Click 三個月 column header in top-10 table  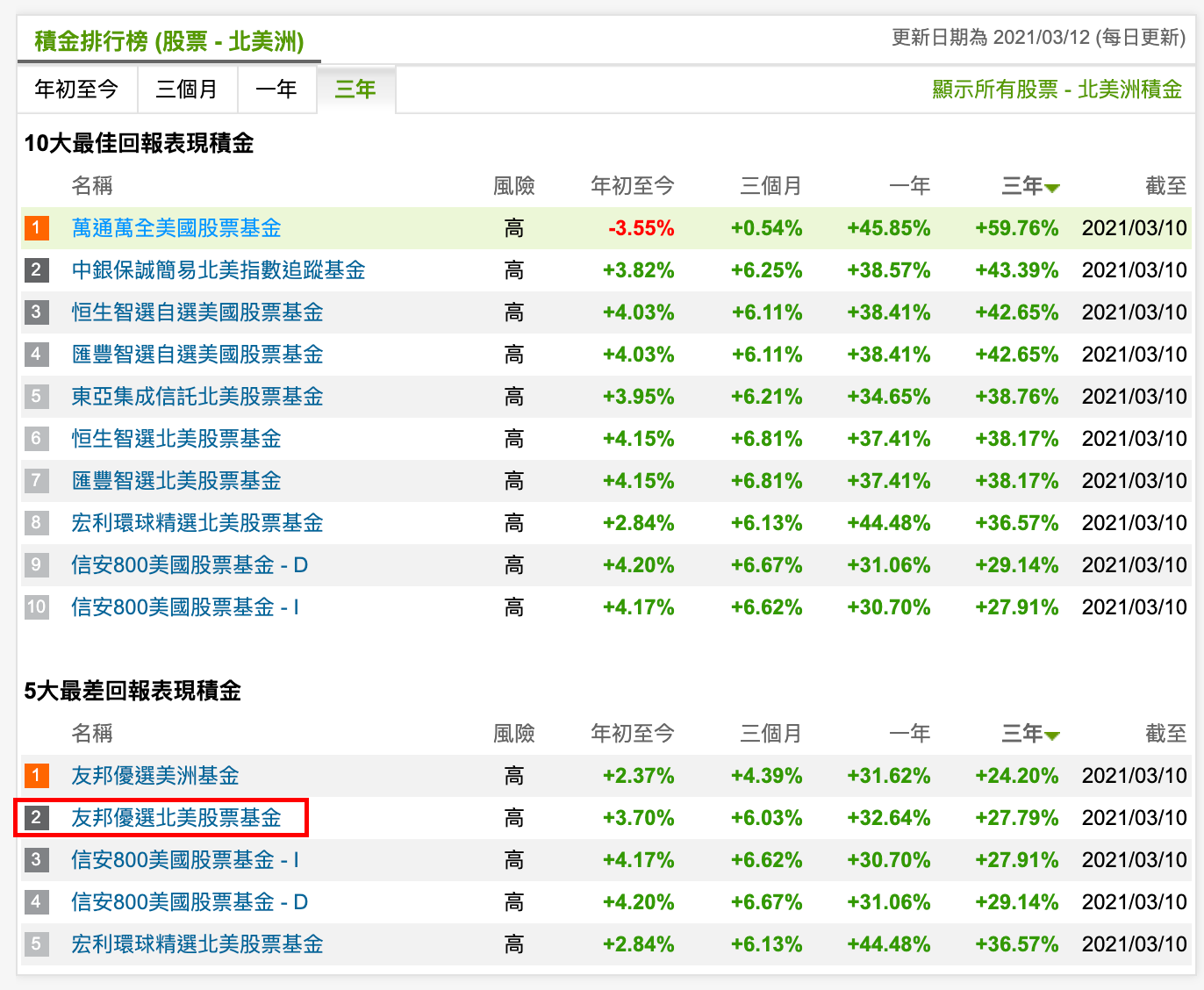(x=771, y=186)
